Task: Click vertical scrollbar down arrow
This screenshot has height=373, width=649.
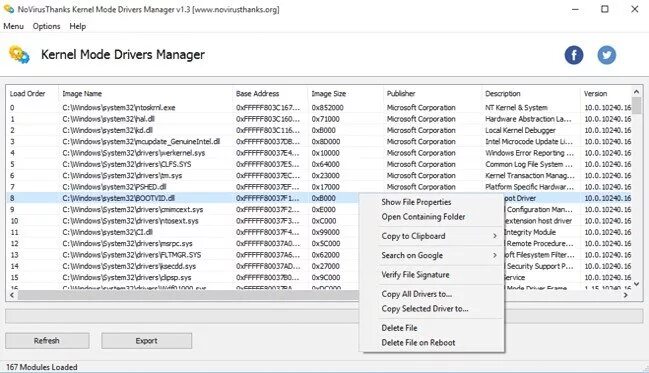Action: point(637,284)
